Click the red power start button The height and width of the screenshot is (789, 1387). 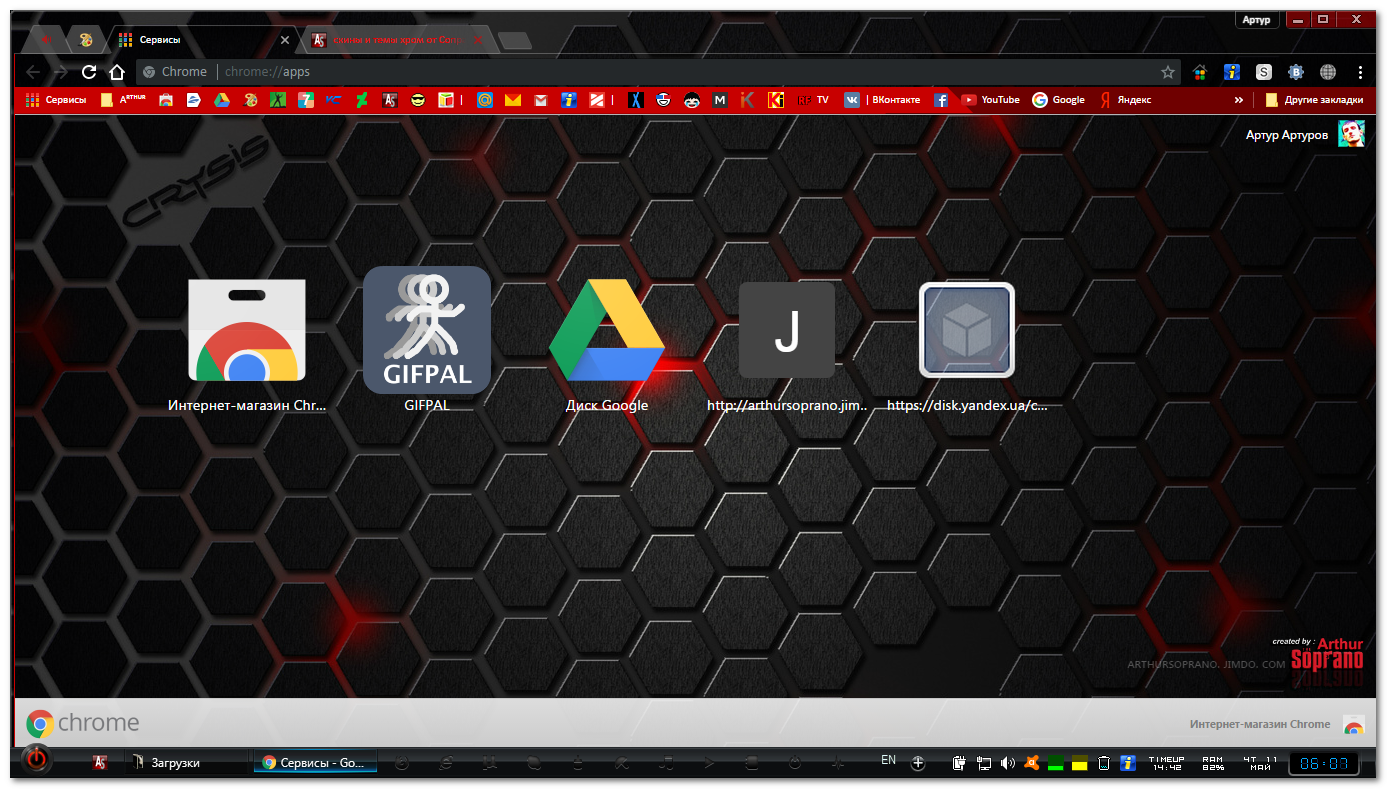(37, 760)
